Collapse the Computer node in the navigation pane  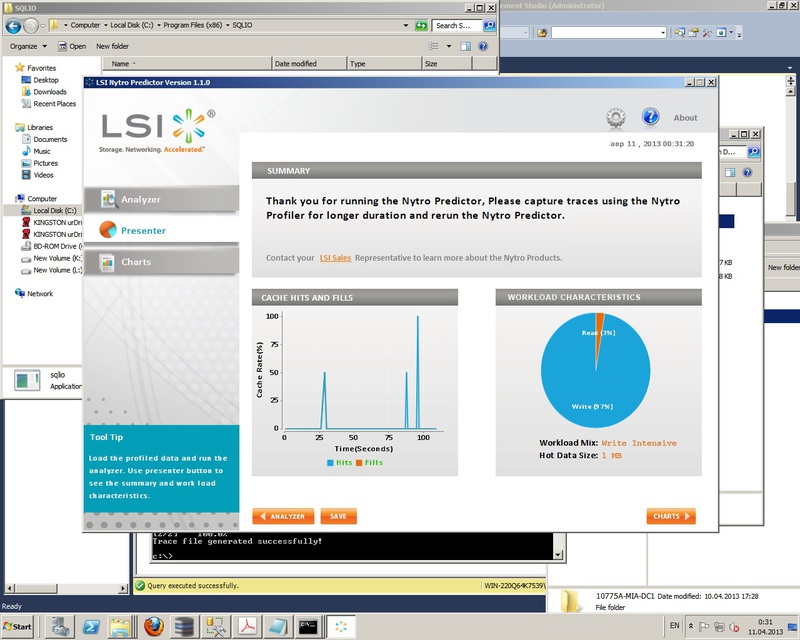point(9,197)
